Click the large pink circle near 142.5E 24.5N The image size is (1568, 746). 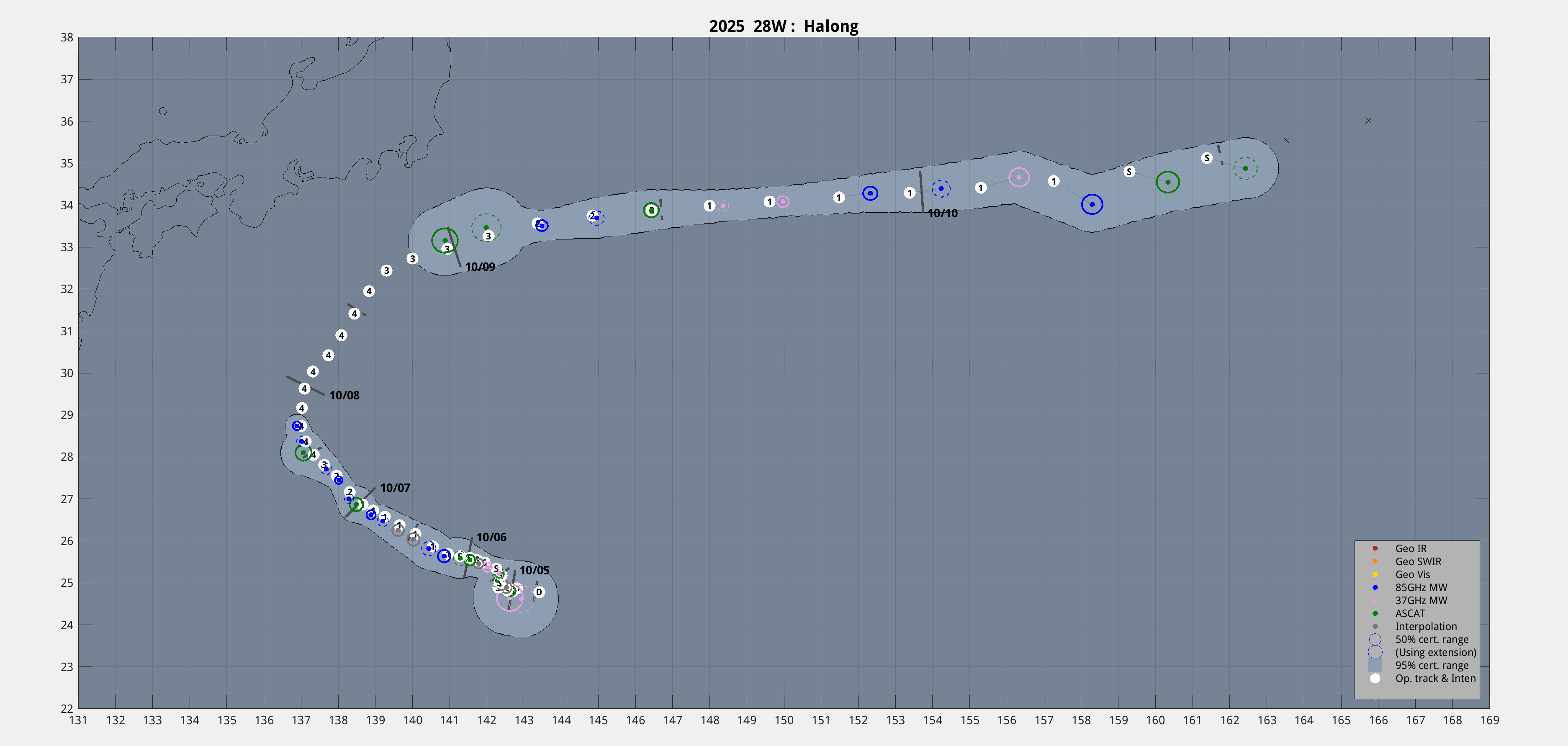[509, 598]
